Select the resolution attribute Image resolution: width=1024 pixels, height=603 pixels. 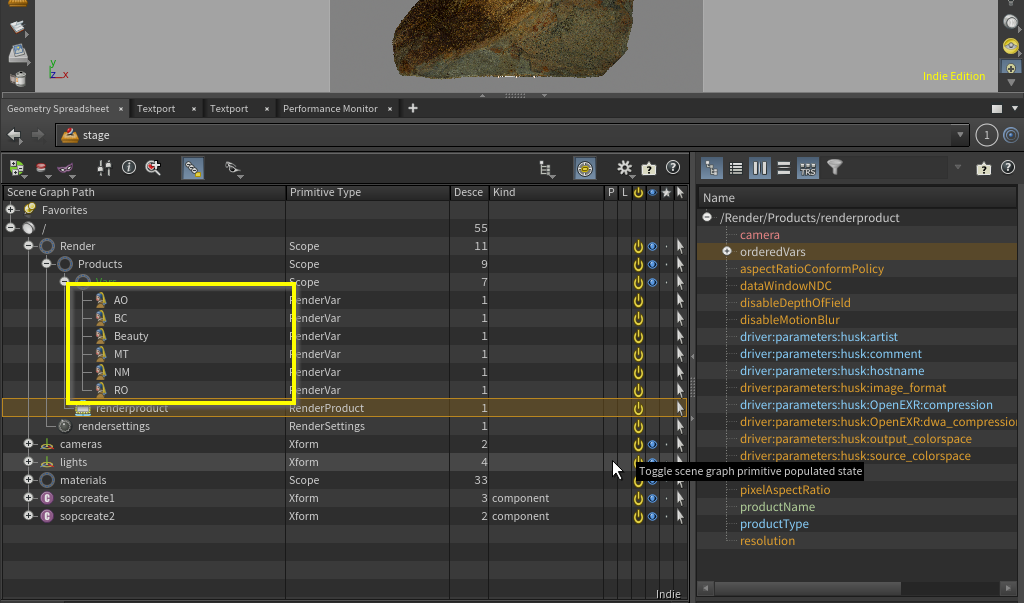tap(767, 540)
